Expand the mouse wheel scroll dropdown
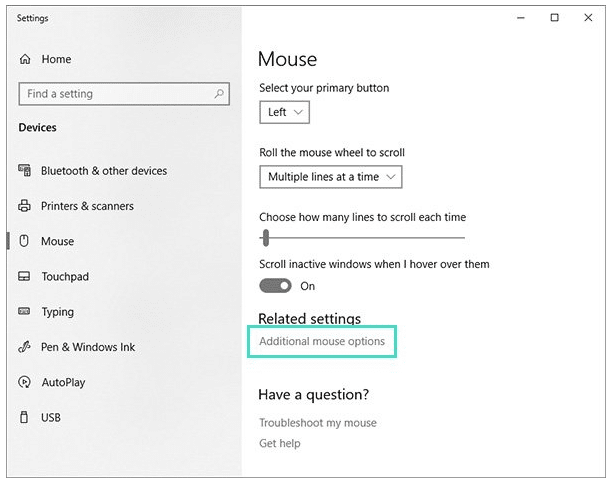The width and height of the screenshot is (611, 482). (330, 177)
